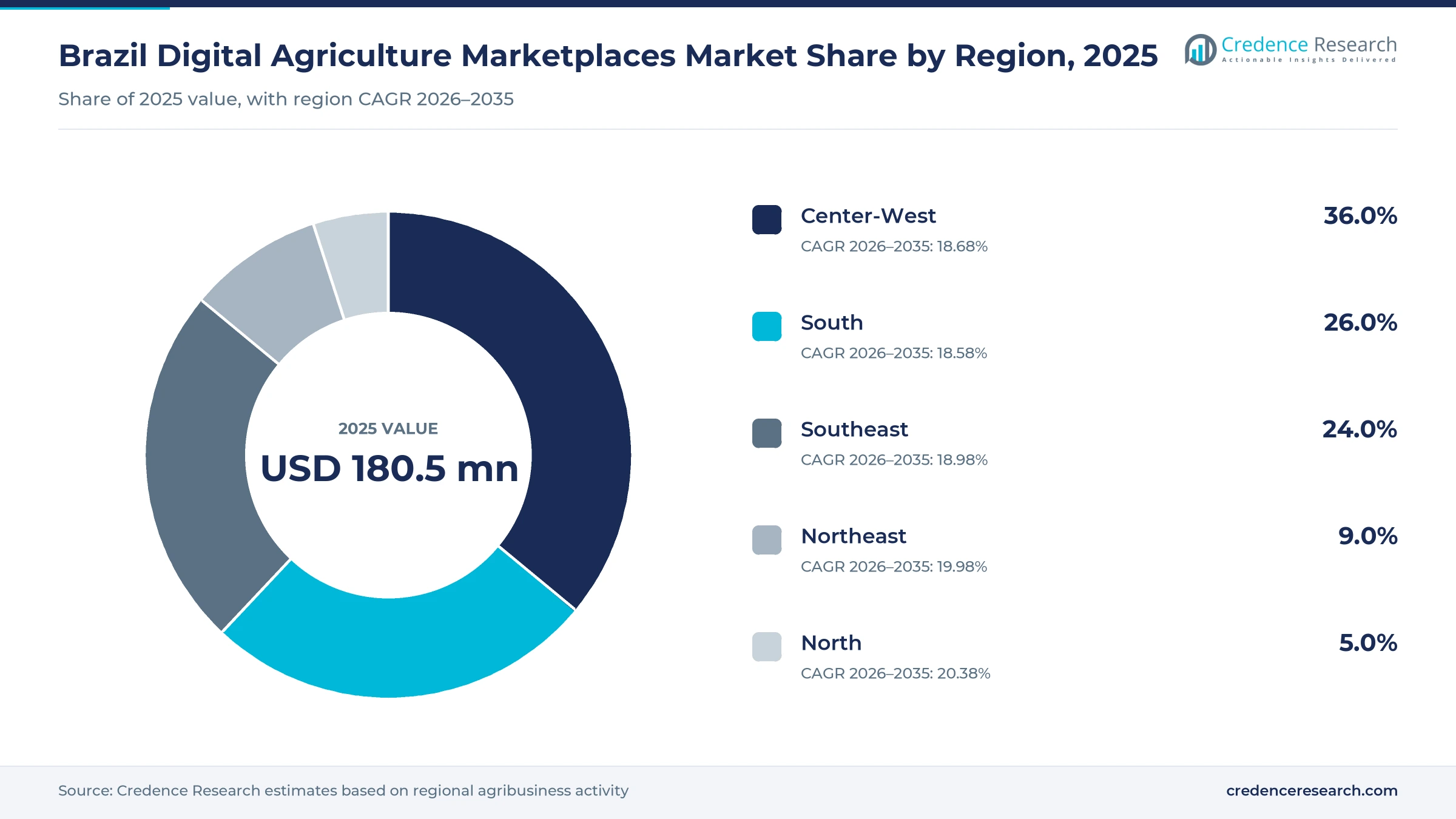Click the subtitle about region CAGR 2026–2035
This screenshot has height=819, width=1456.
coord(286,99)
